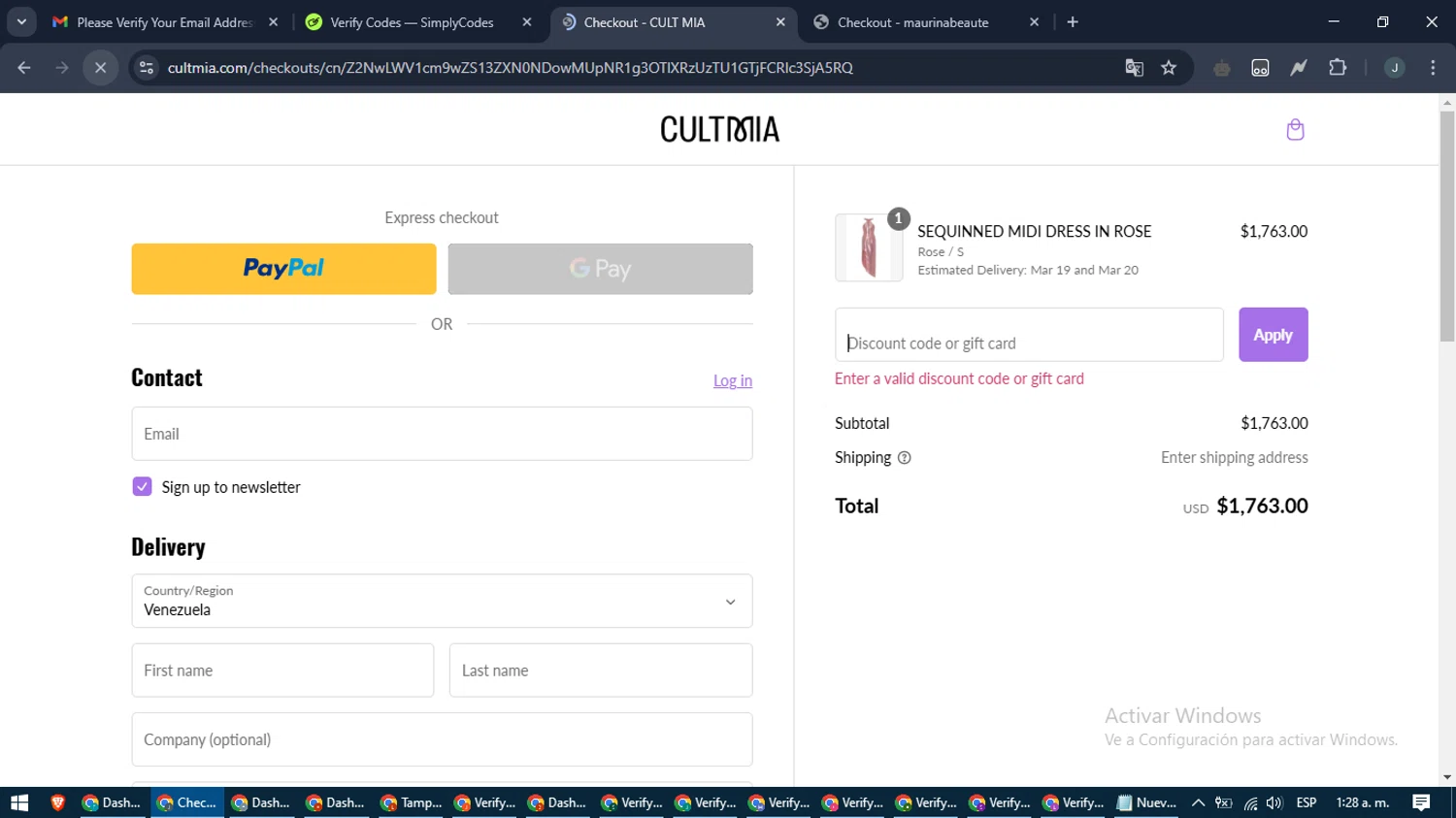1456x818 pixels.
Task: Click the CULT MIA logo
Action: tap(720, 129)
